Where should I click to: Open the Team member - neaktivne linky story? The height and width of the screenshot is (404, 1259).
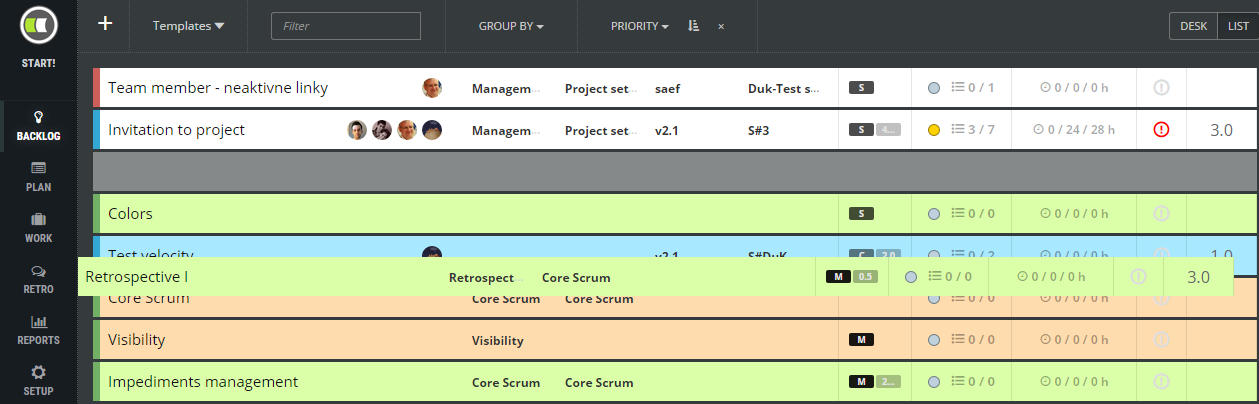pyautogui.click(x=218, y=88)
